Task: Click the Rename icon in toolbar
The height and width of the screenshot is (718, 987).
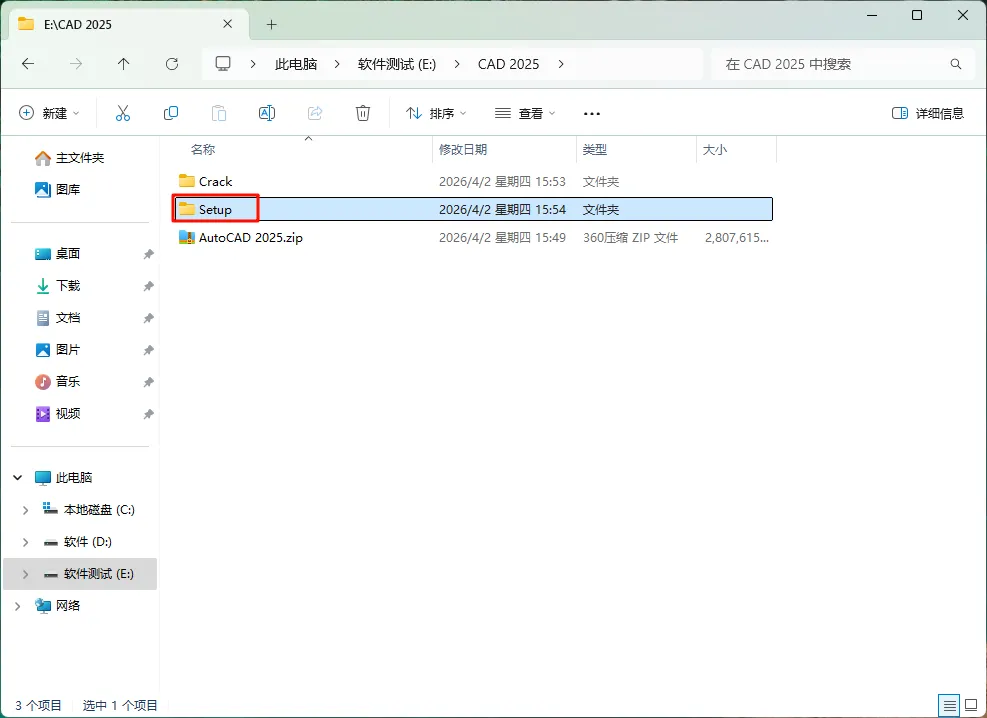Action: pyautogui.click(x=267, y=113)
